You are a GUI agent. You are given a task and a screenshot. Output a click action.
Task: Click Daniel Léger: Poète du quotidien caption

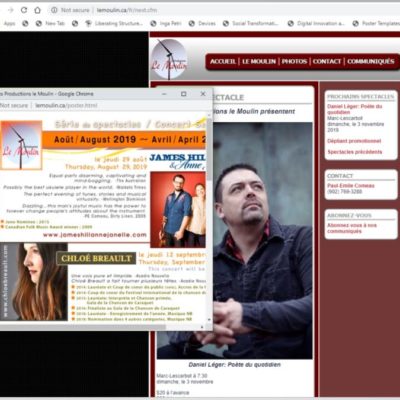[x=235, y=365]
